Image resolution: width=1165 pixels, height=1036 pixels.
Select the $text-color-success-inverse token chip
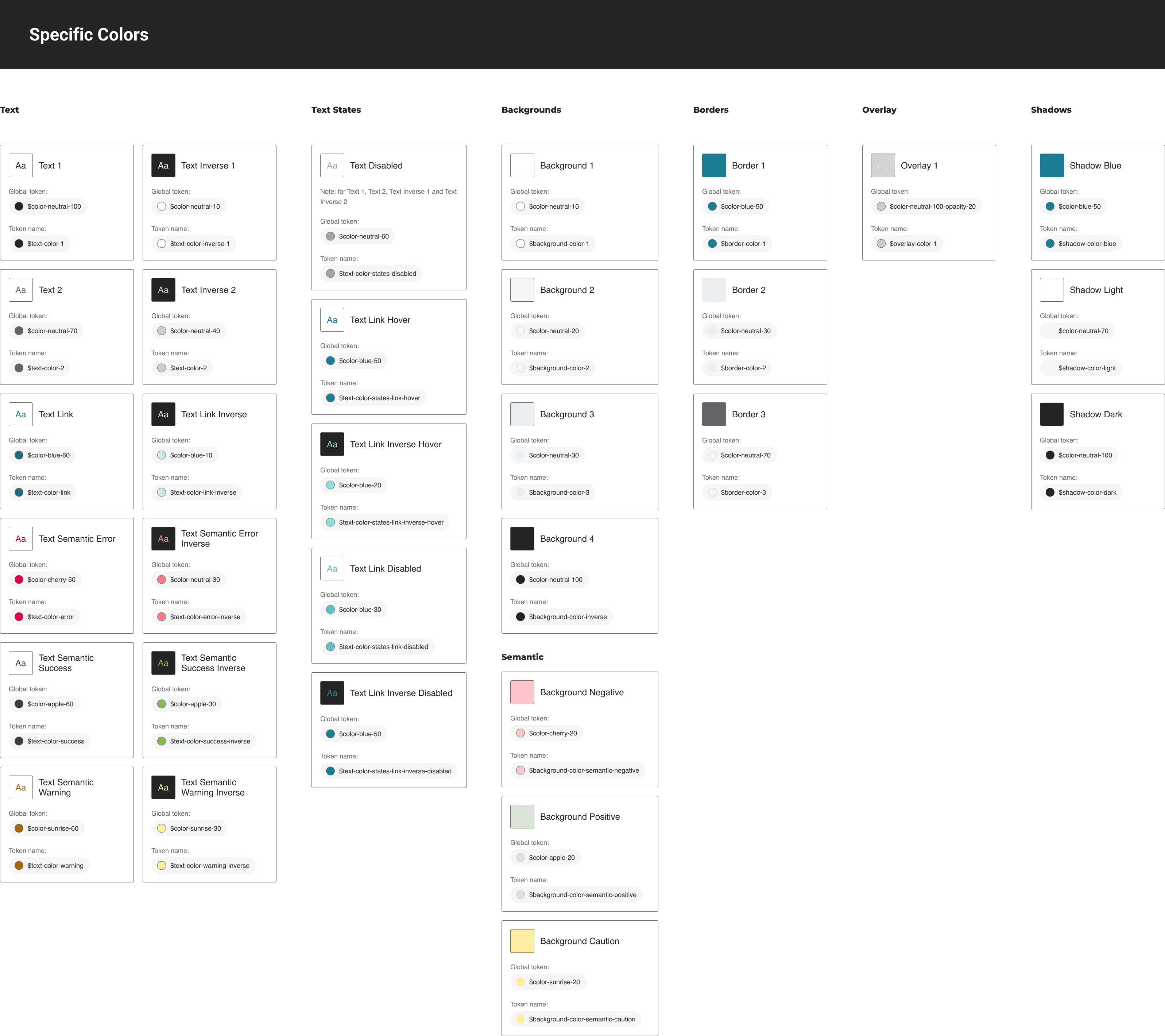point(204,741)
